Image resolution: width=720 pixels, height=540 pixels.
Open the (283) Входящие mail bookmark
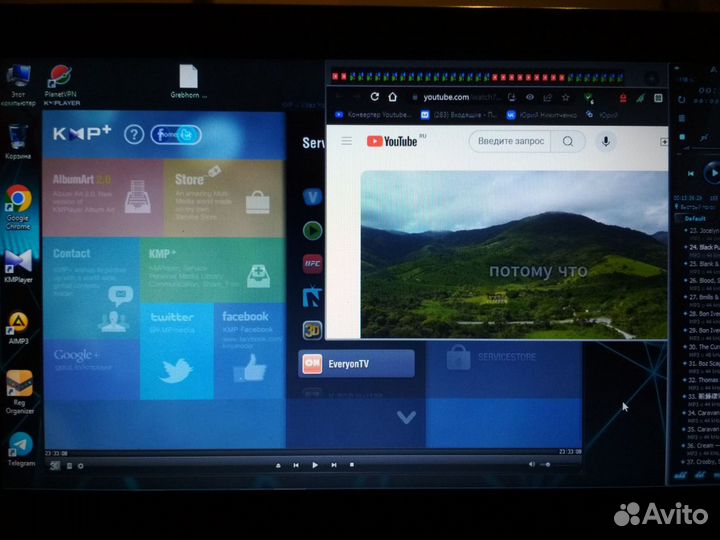pos(459,115)
